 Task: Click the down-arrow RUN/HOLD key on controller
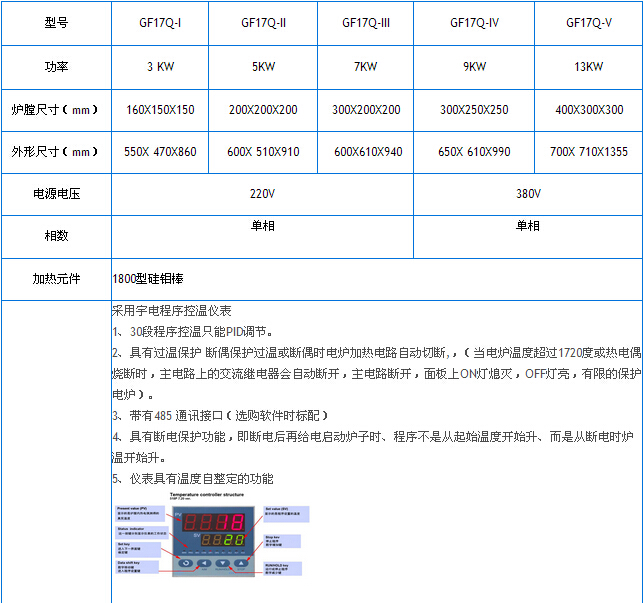(223, 563)
